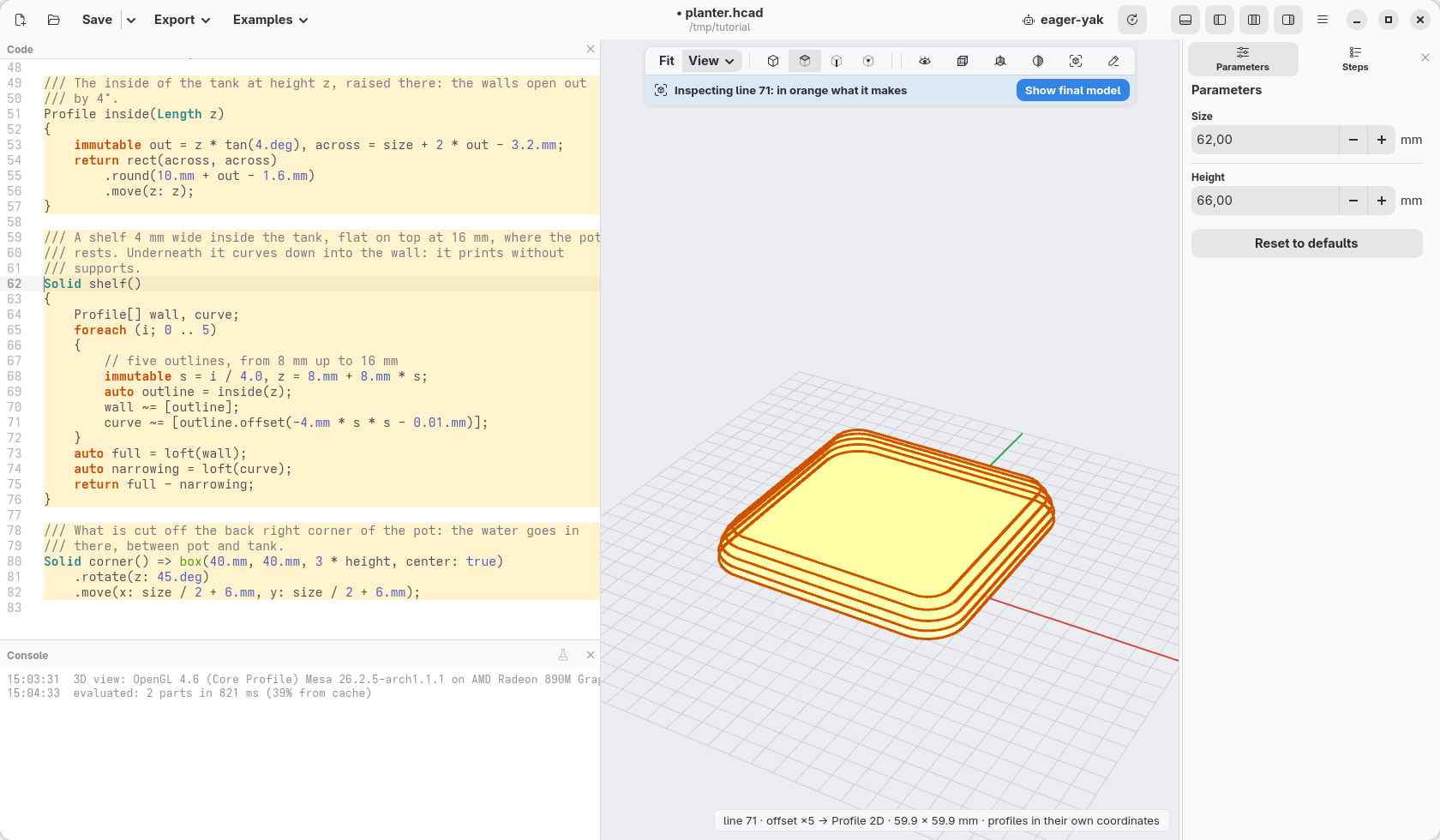Open the View dropdown in viewport
The height and width of the screenshot is (840, 1440).
pos(711,61)
